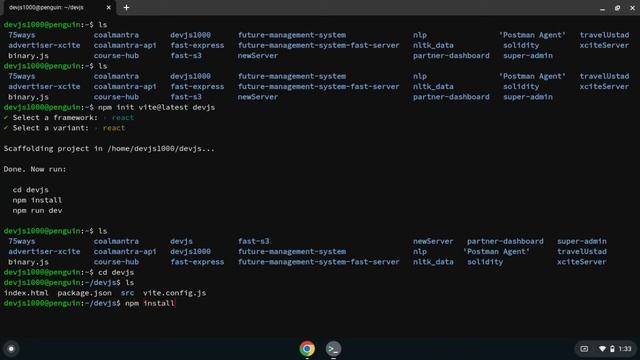Click the 'Select a variant' line

(x=64, y=128)
